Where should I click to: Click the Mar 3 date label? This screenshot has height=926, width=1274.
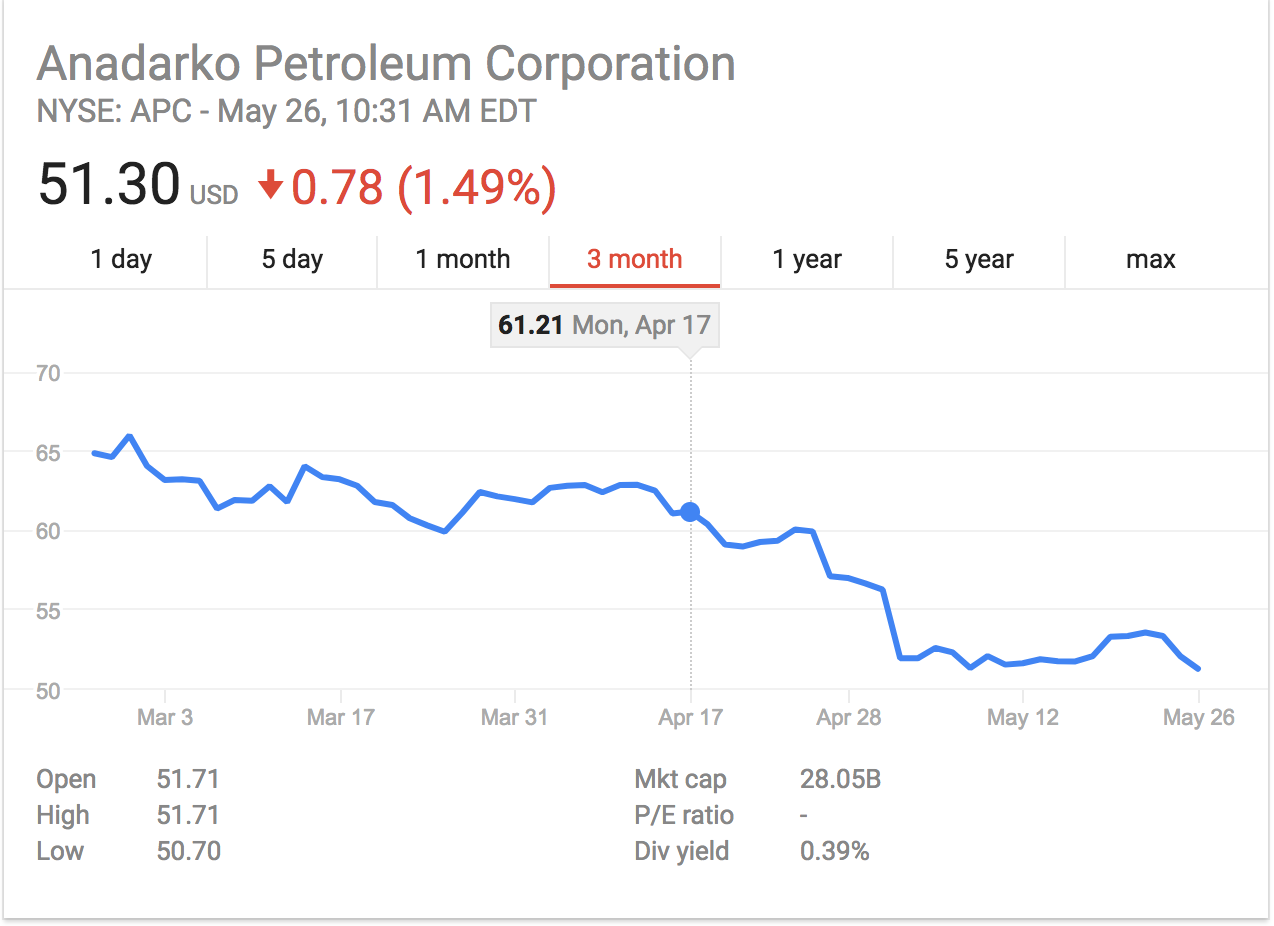(x=164, y=717)
